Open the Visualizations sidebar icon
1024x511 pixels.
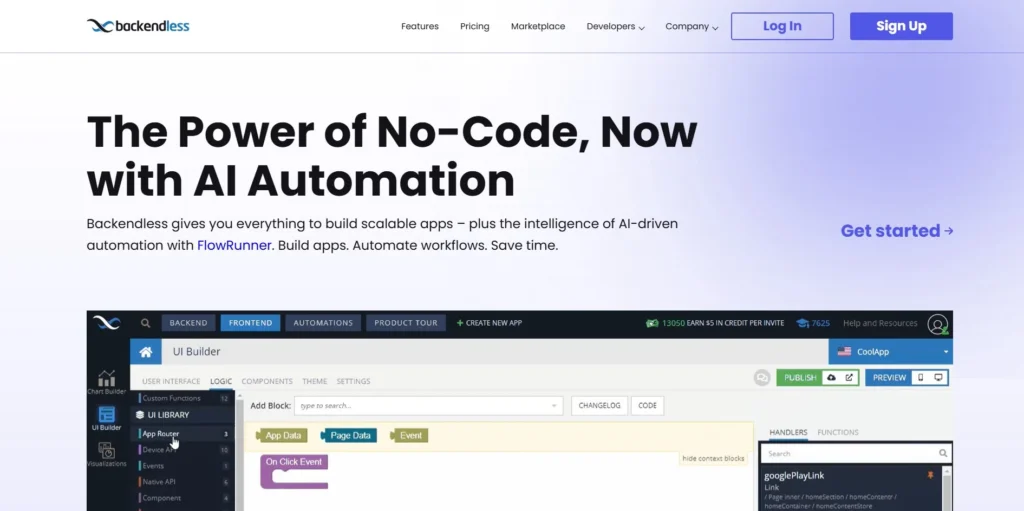tap(106, 454)
